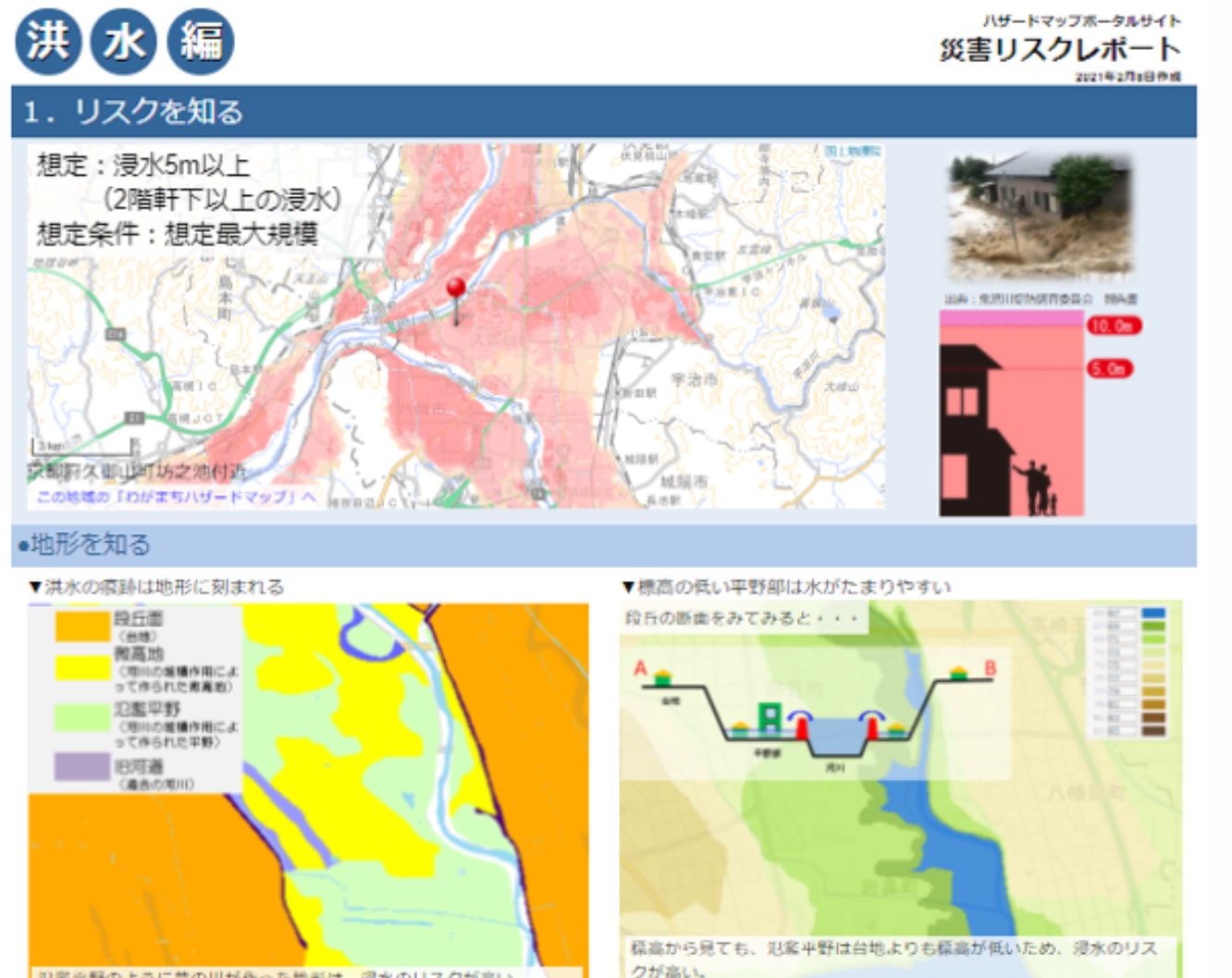Click the 洪 circle badge in the header

click(48, 42)
